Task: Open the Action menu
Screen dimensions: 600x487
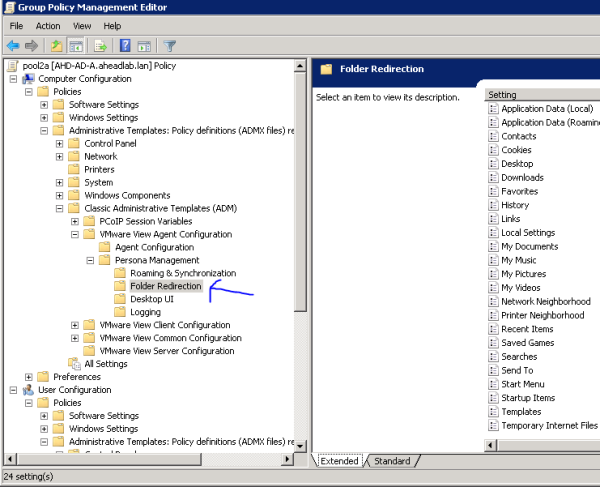Action: [48, 25]
